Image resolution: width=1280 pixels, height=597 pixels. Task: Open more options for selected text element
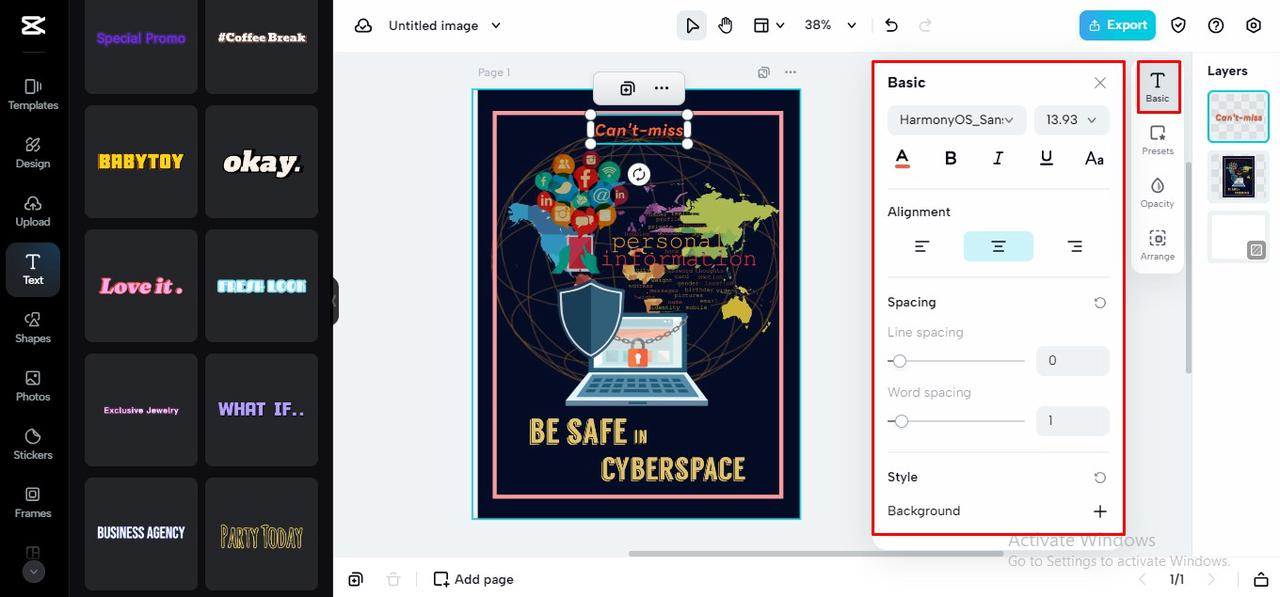point(662,88)
